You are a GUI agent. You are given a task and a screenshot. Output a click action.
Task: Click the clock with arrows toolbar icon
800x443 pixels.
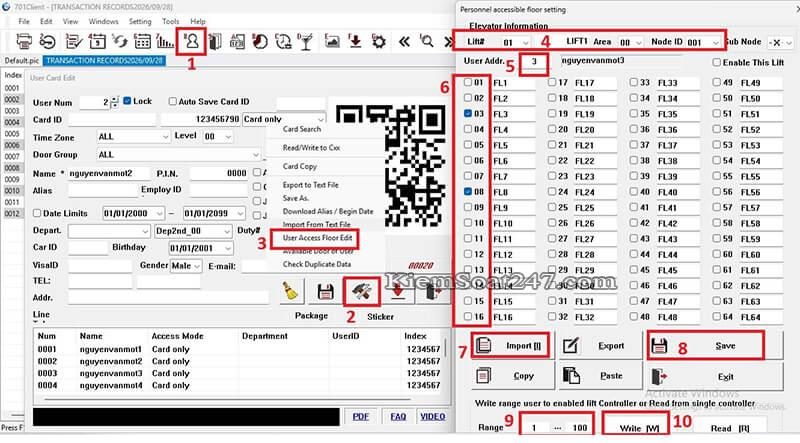click(283, 41)
